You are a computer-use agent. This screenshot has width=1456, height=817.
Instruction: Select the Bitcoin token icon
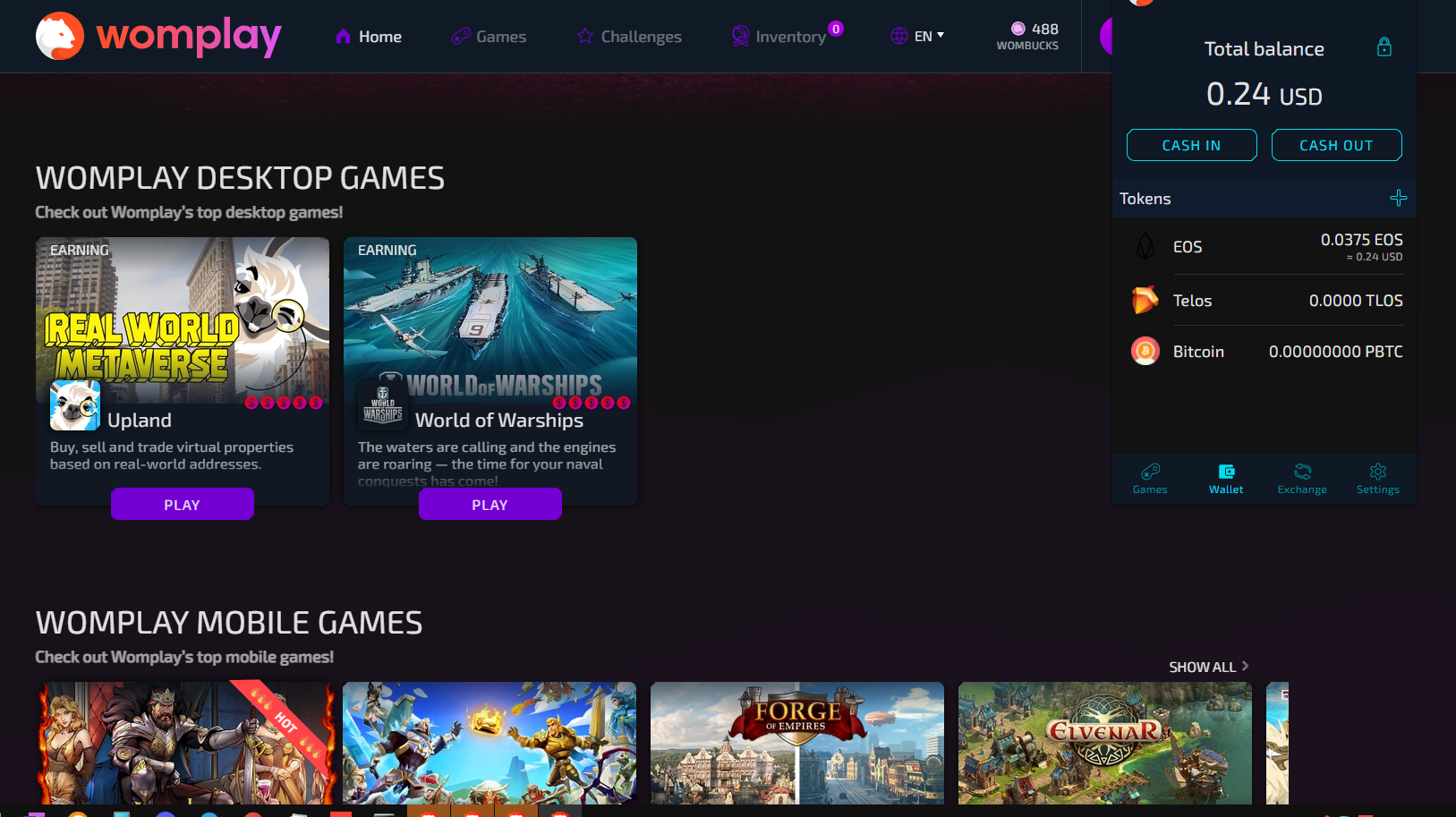coord(1145,351)
